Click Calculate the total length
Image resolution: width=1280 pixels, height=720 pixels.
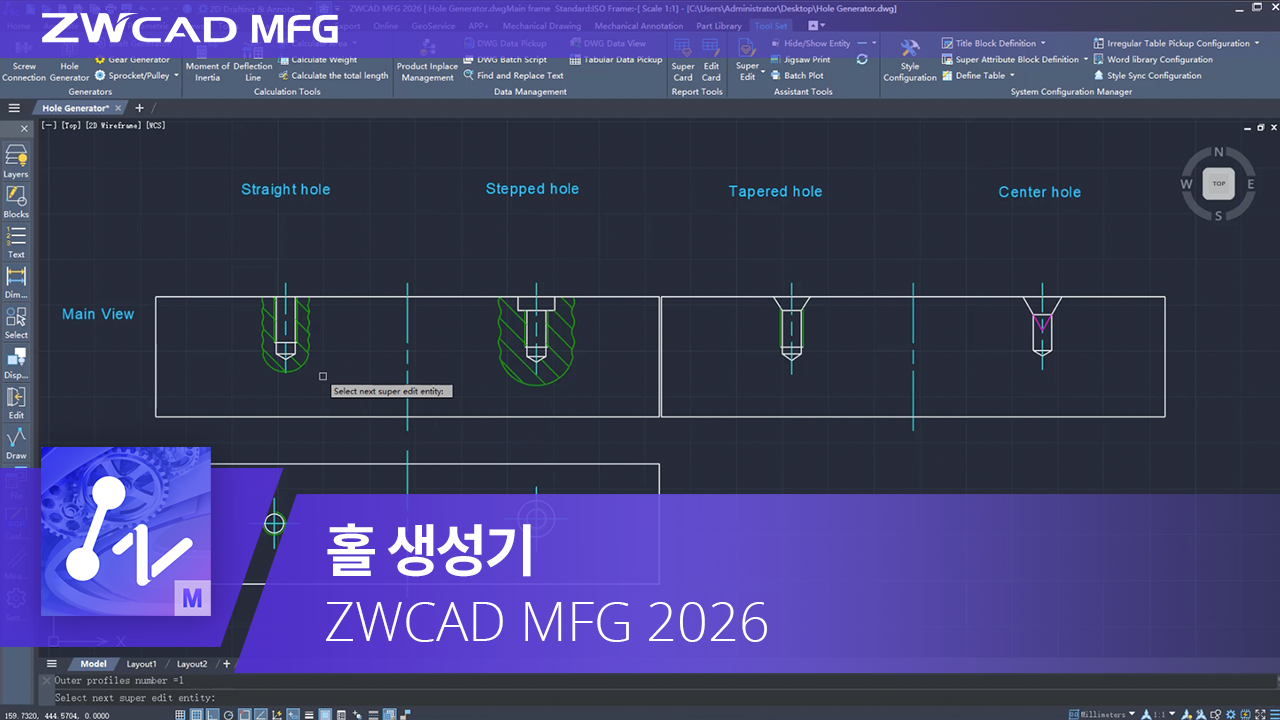coord(333,76)
